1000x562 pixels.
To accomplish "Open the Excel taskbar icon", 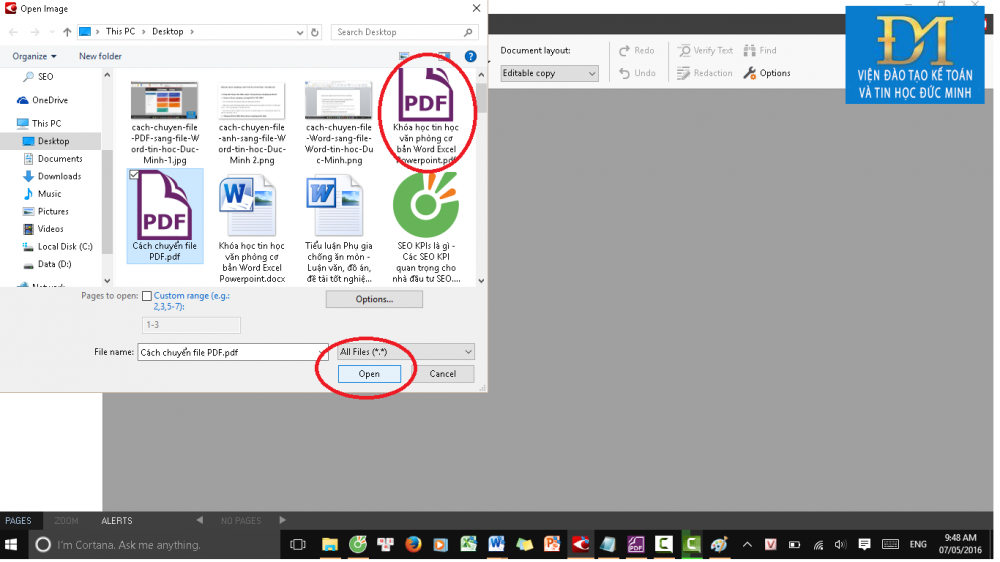I will [x=469, y=544].
